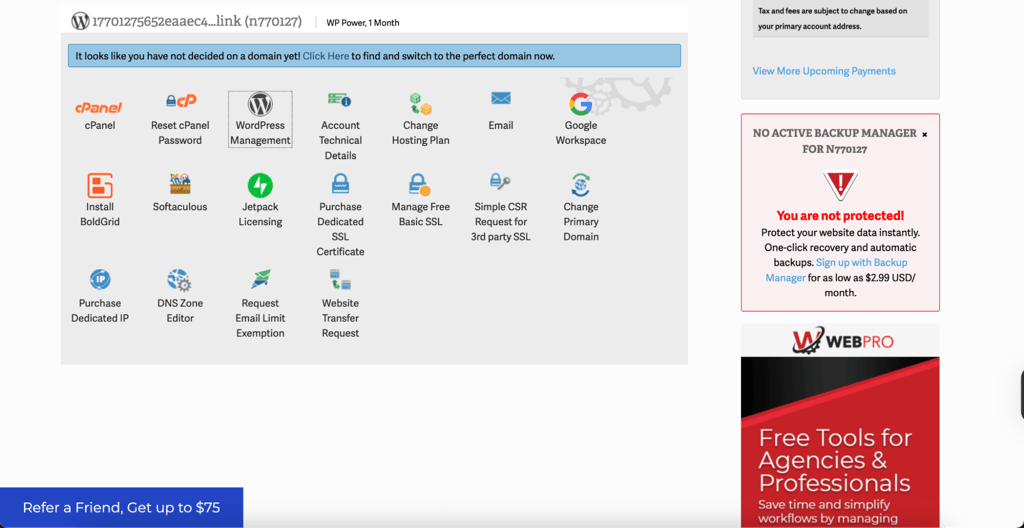Open WordPress Management icon

click(260, 104)
